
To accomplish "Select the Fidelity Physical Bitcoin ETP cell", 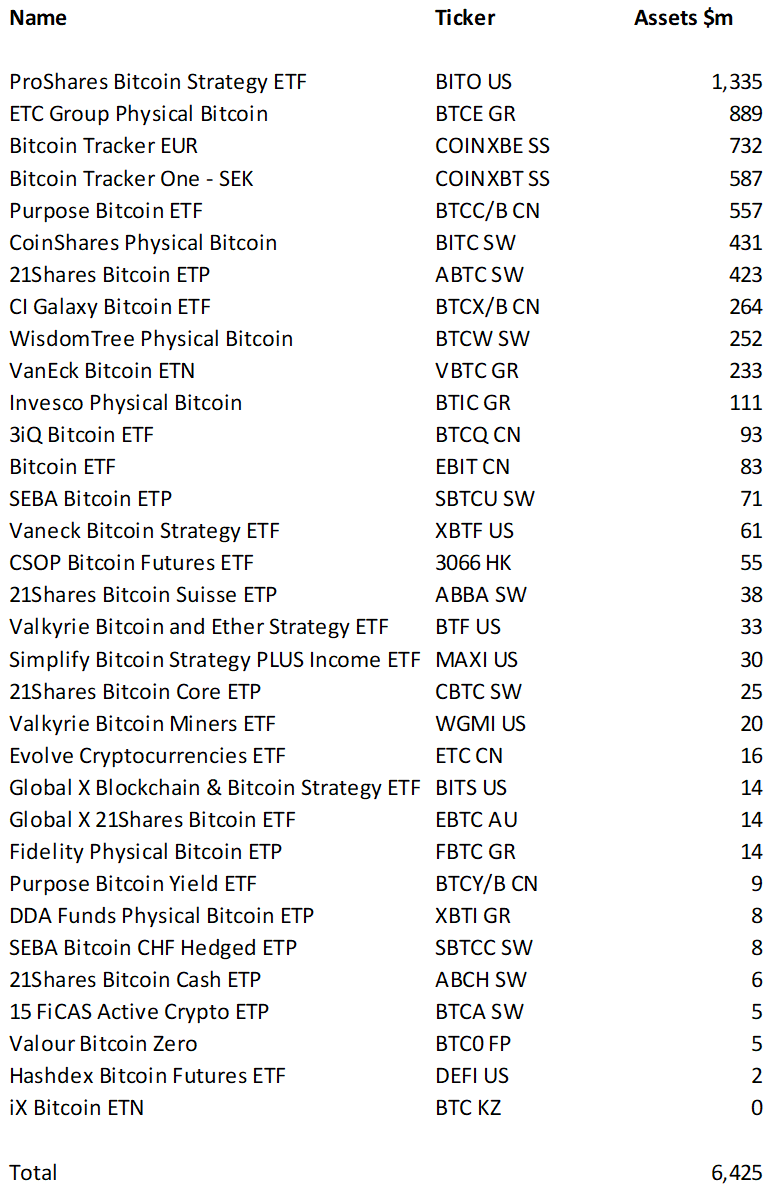I will pos(145,852).
